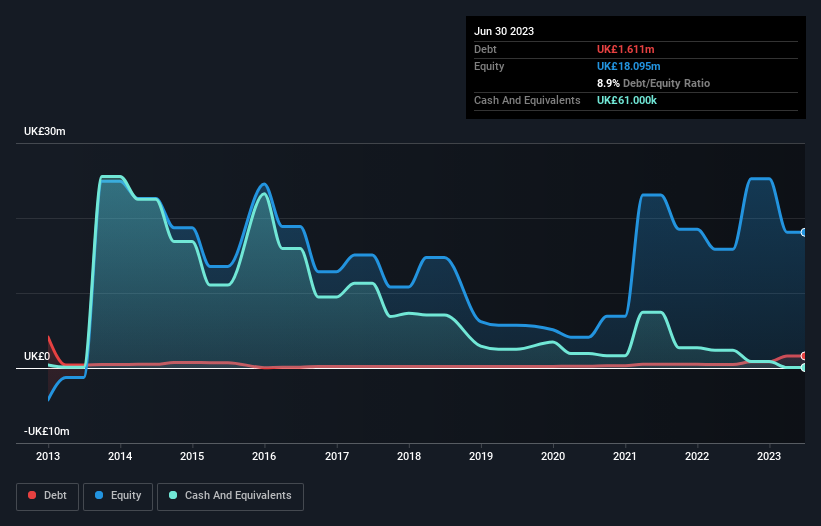Toggle Cash And Equivalents legend series
This screenshot has width=821, height=526.
(230, 495)
